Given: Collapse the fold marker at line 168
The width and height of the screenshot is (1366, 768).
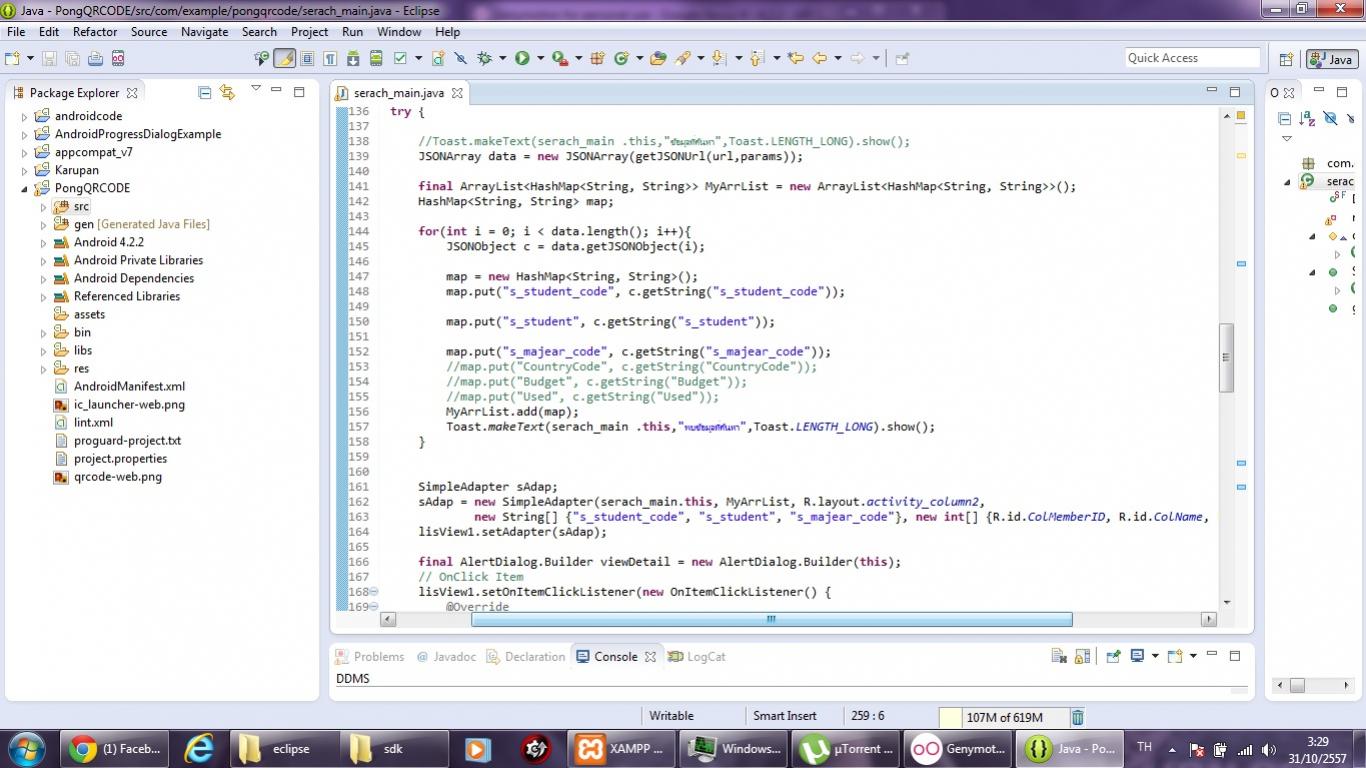Looking at the screenshot, I should 374,592.
